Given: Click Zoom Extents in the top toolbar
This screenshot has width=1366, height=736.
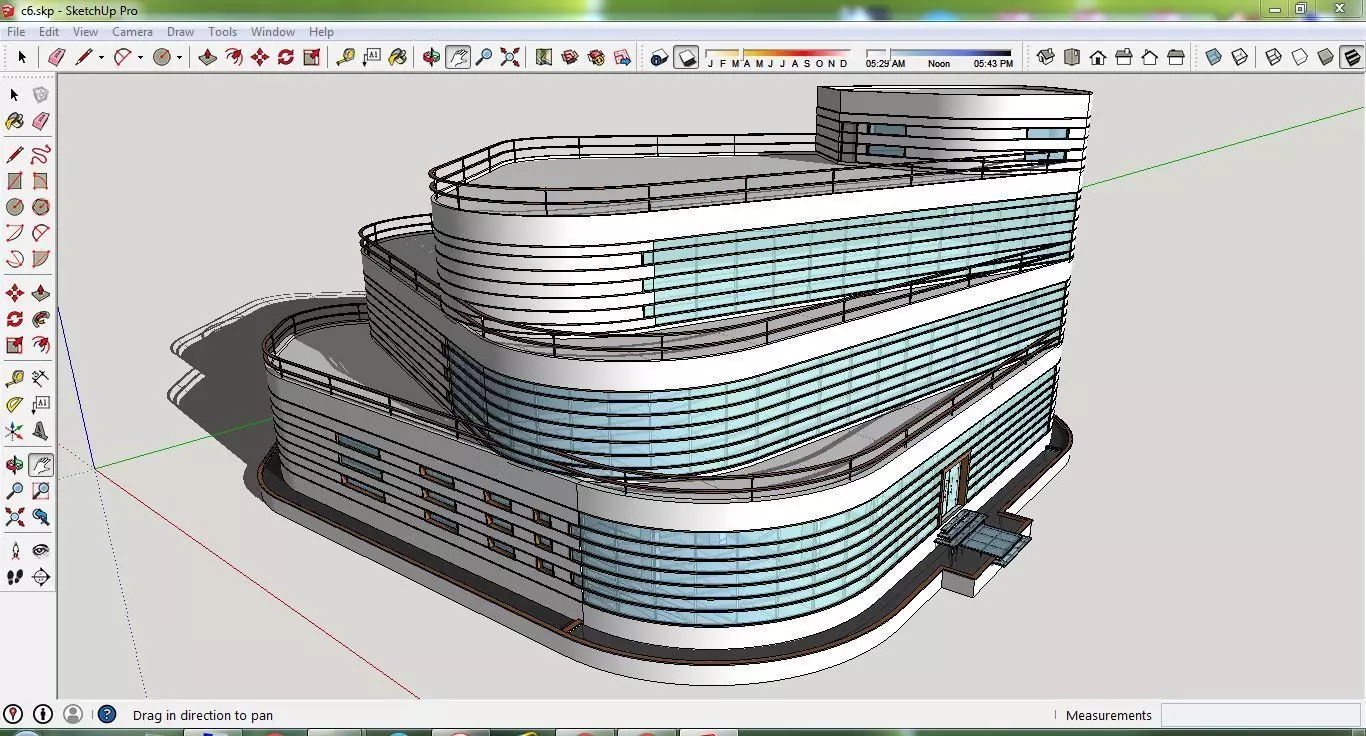Looking at the screenshot, I should point(509,57).
